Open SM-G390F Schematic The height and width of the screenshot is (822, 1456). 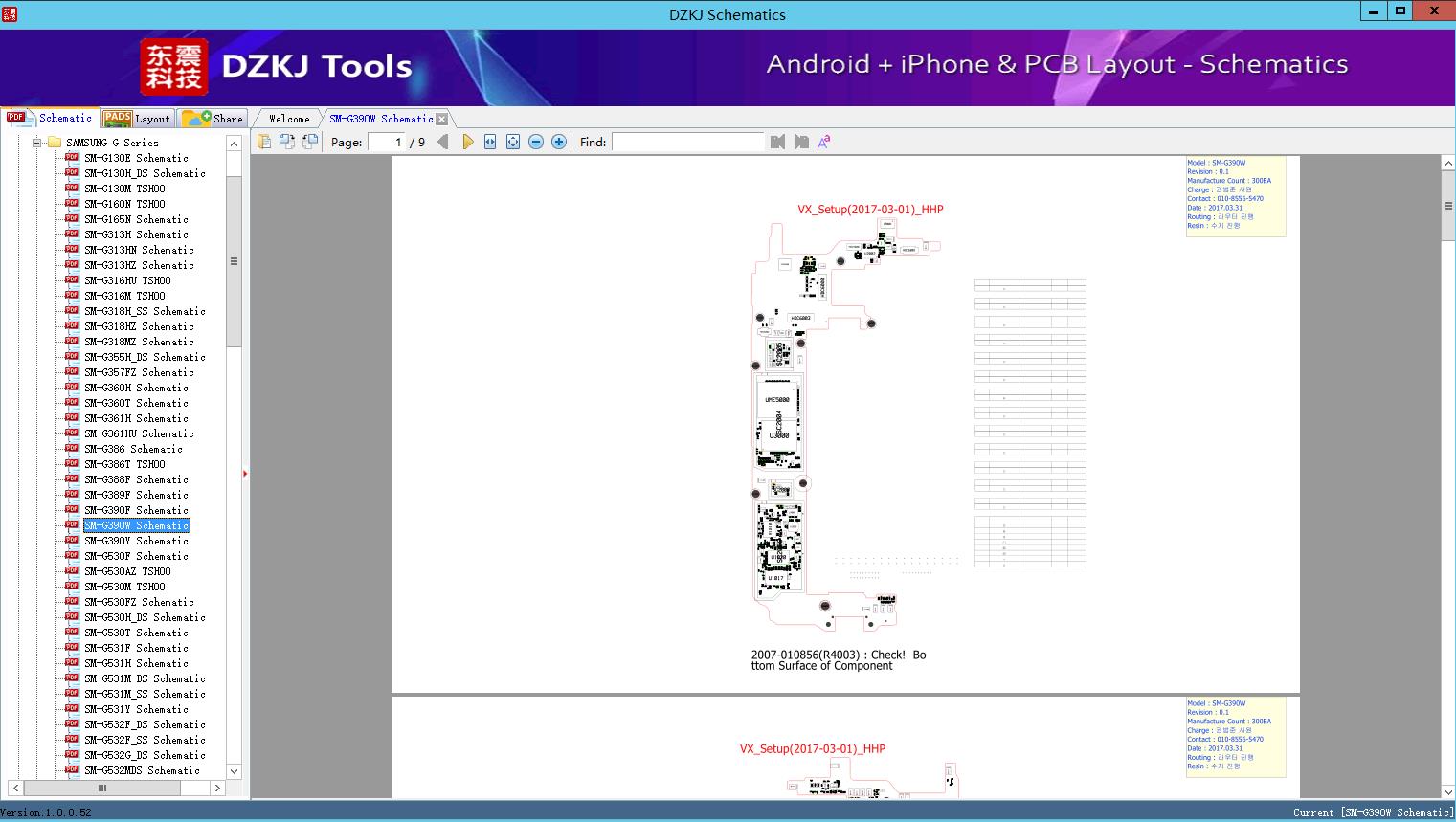pos(136,510)
